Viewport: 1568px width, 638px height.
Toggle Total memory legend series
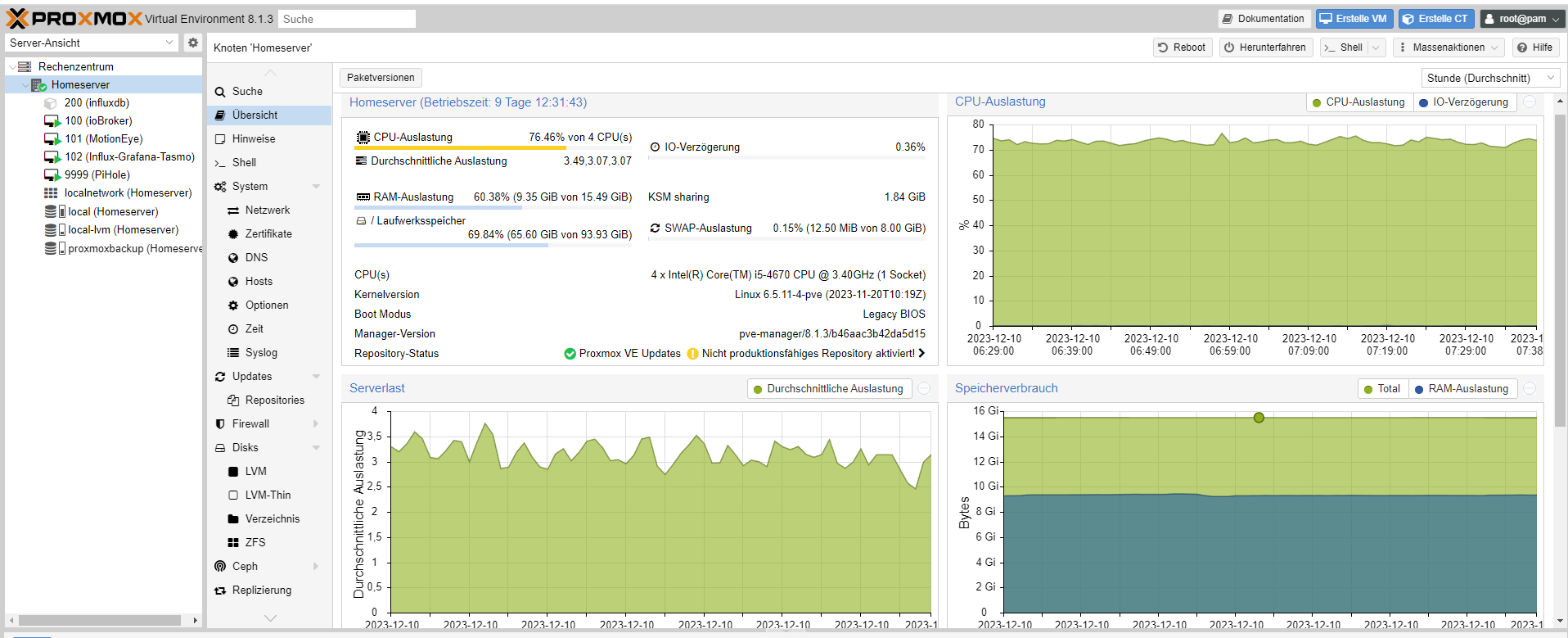pos(1382,389)
